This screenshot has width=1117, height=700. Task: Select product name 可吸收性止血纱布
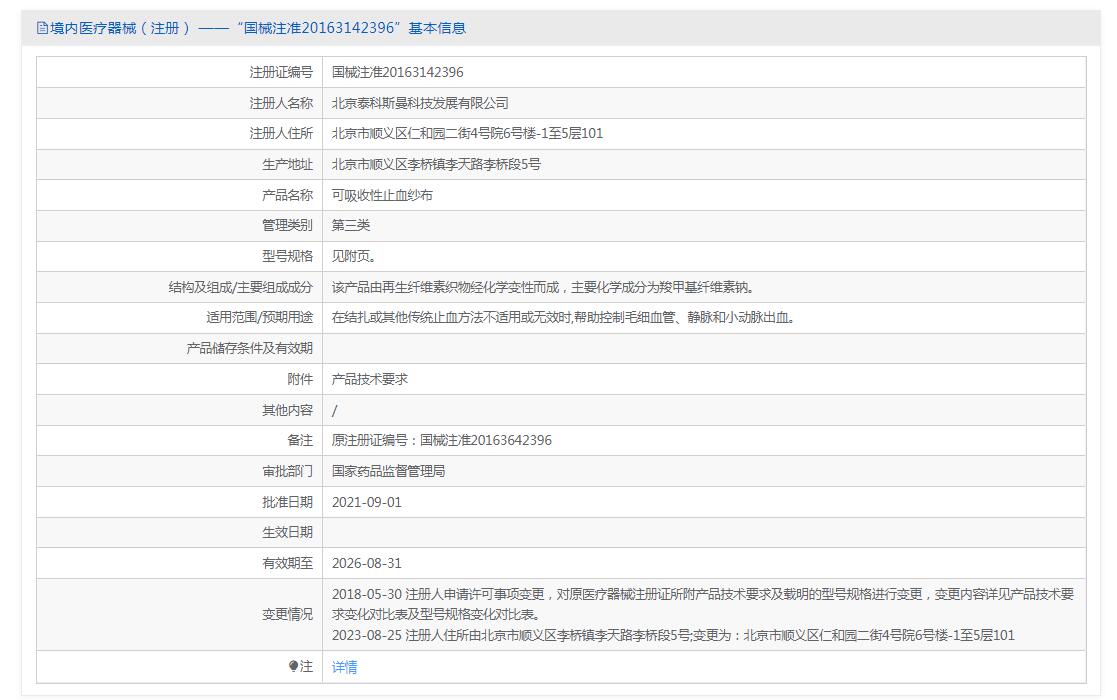click(x=382, y=195)
